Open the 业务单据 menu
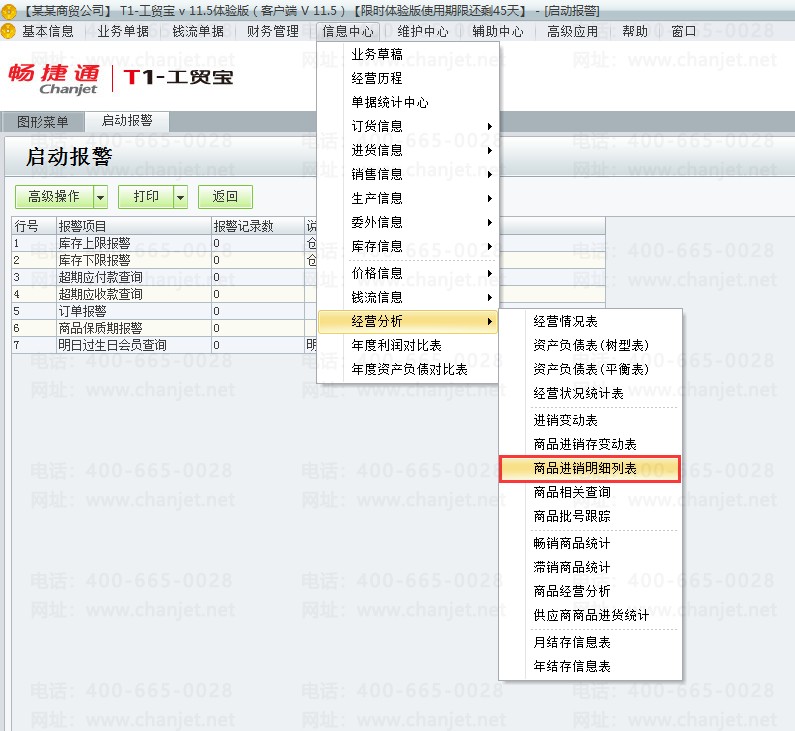Viewport: 795px width, 731px height. tap(123, 31)
